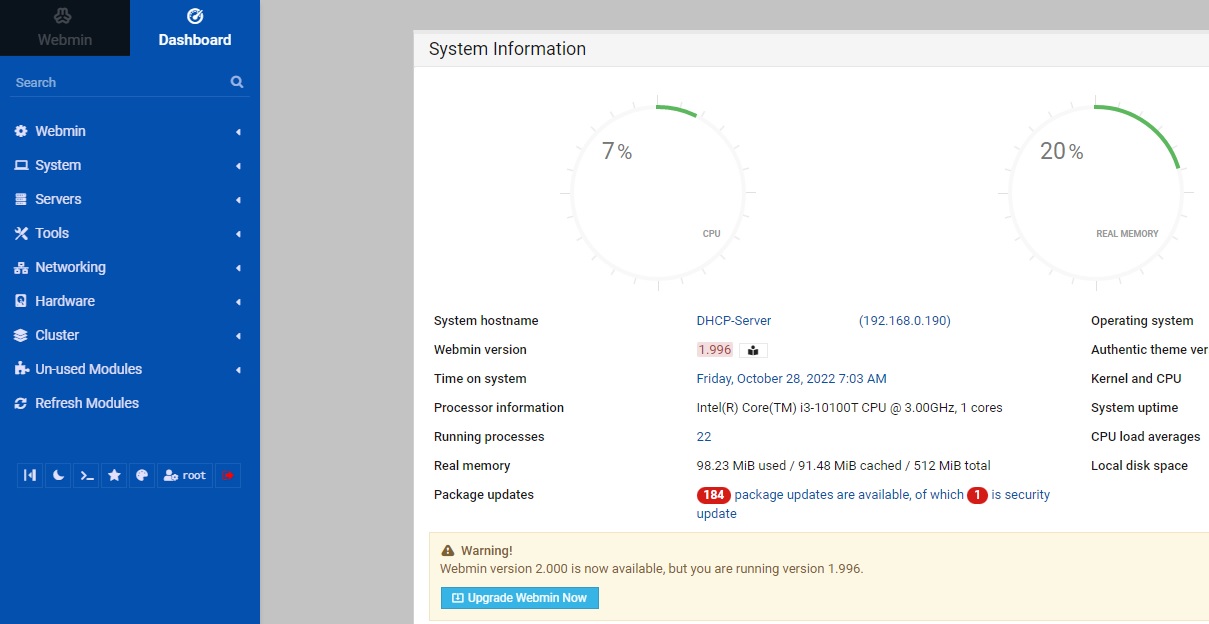Click the server stack icon beside Servers
Image resolution: width=1209 pixels, height=624 pixels.
[x=21, y=199]
